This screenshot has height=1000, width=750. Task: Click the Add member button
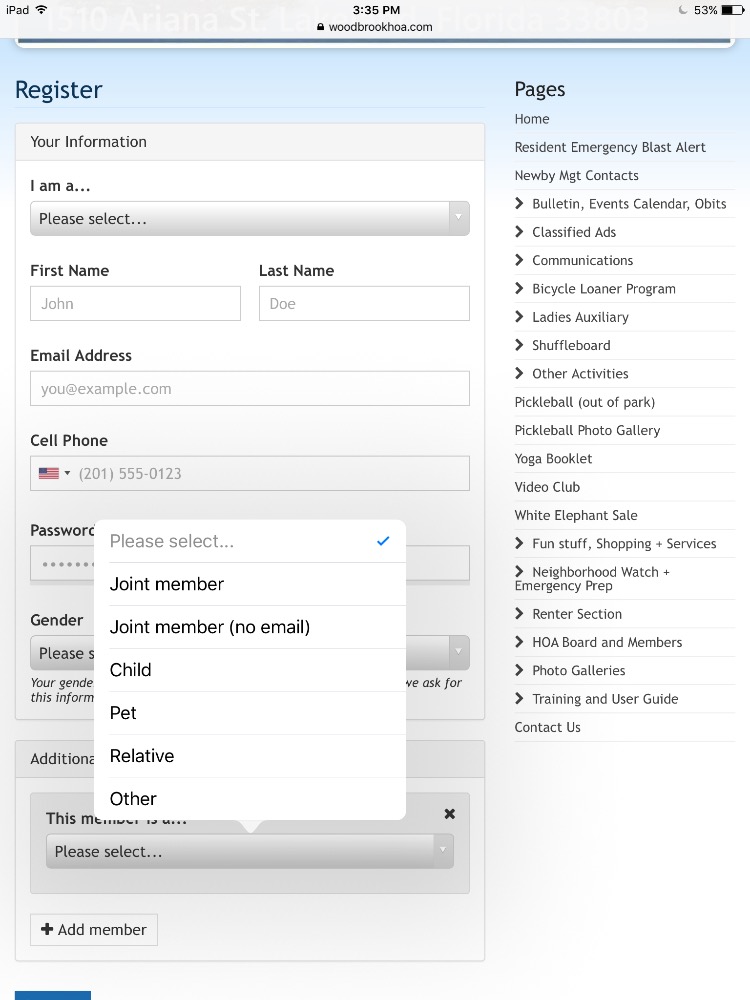(94, 929)
